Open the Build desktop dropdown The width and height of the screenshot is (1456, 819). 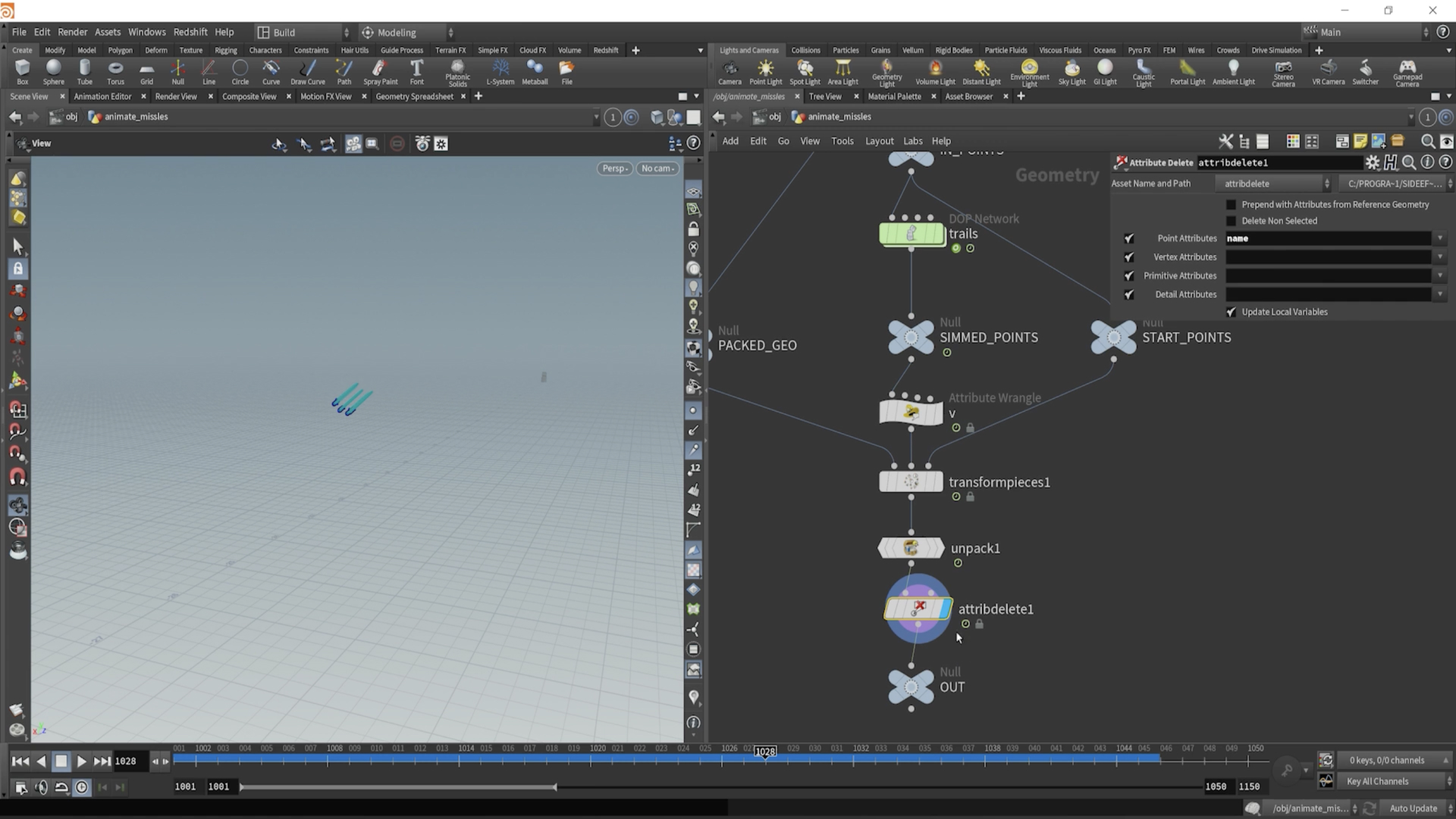tap(303, 33)
